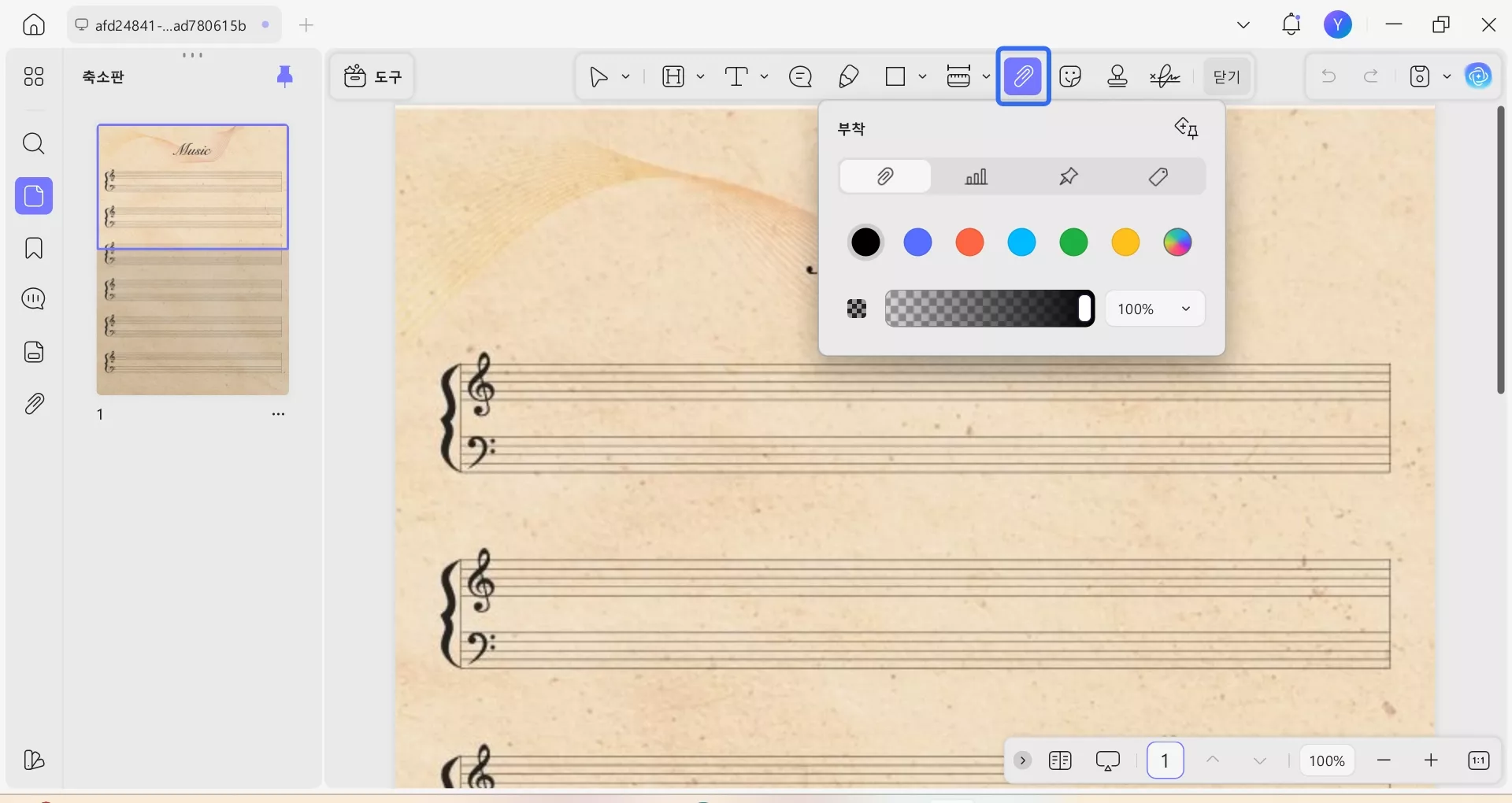
Task: Click the comment note tool
Action: [800, 76]
